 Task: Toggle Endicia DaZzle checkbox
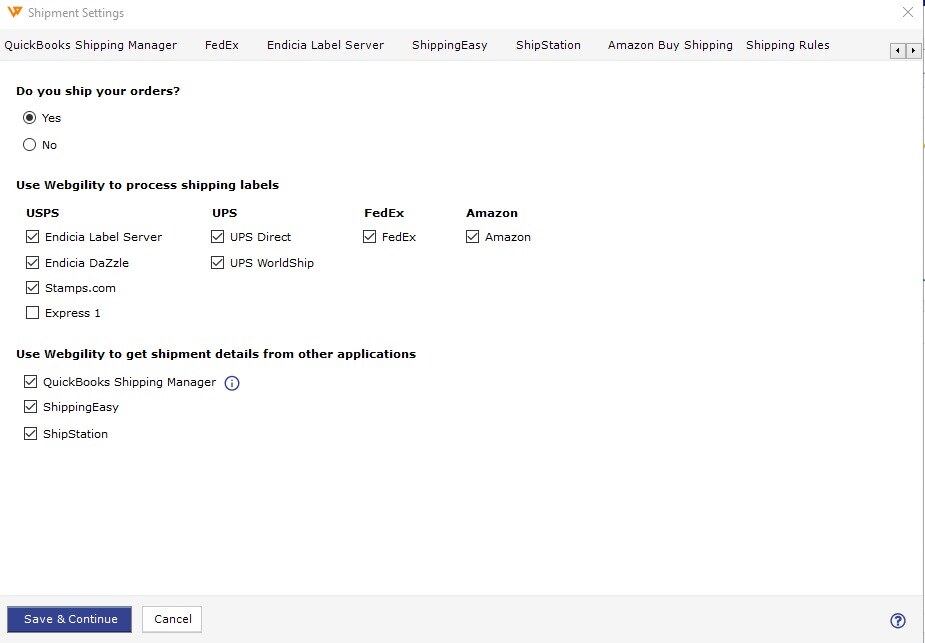click(32, 263)
